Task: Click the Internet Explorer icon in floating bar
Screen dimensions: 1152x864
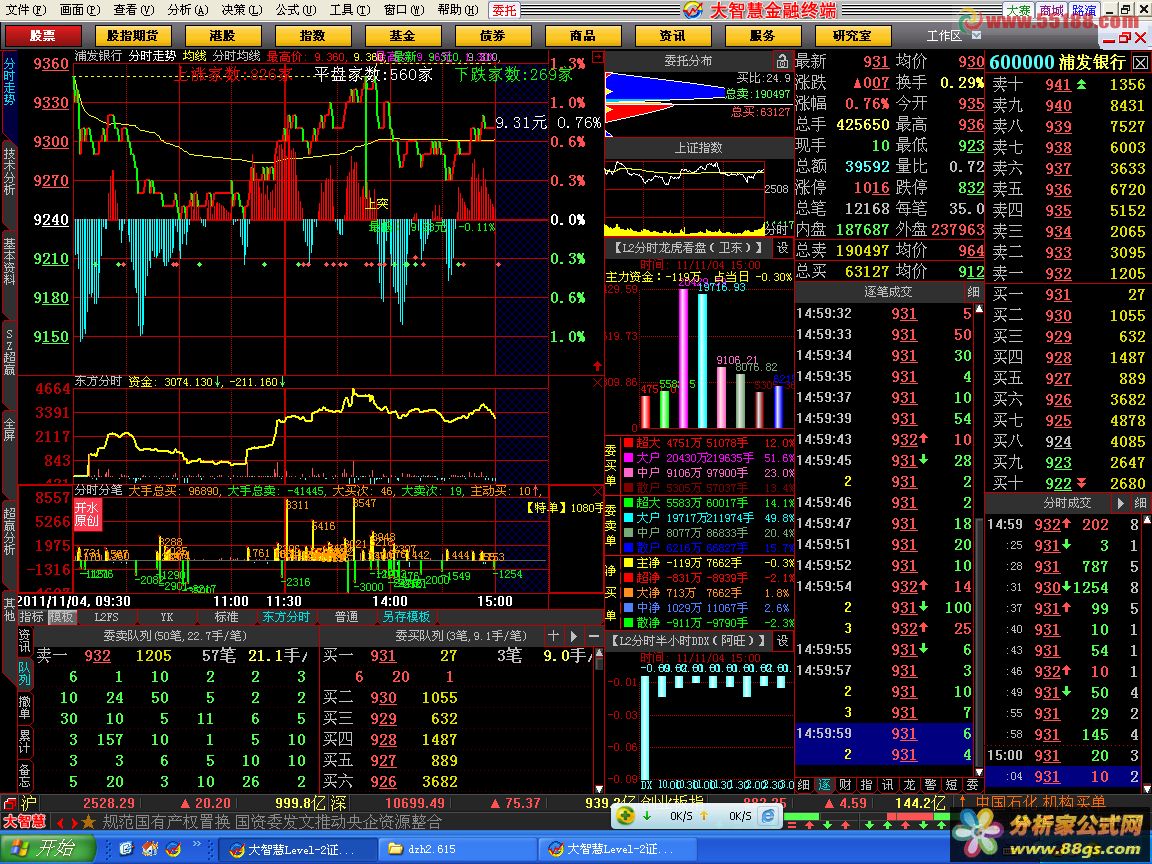Action: coord(768,816)
